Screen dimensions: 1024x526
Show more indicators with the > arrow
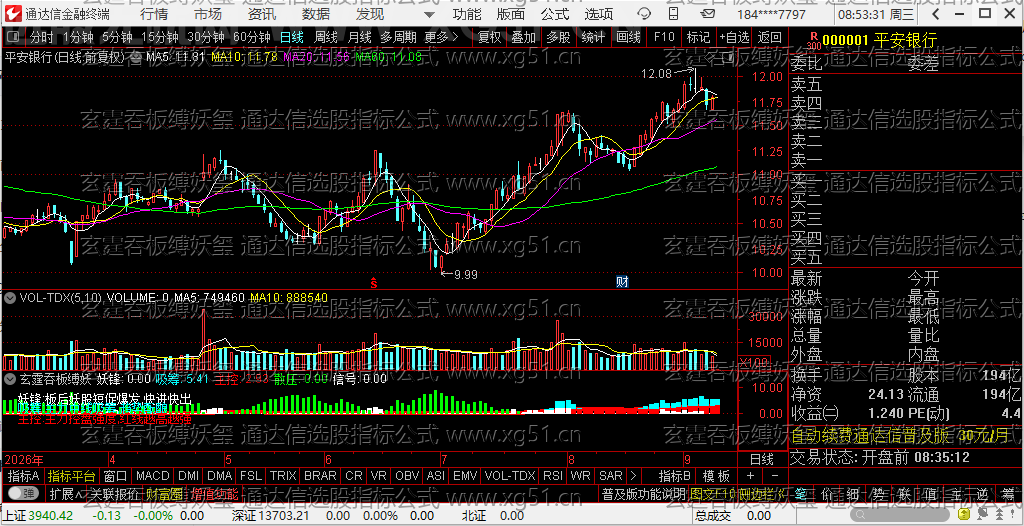[x=632, y=476]
